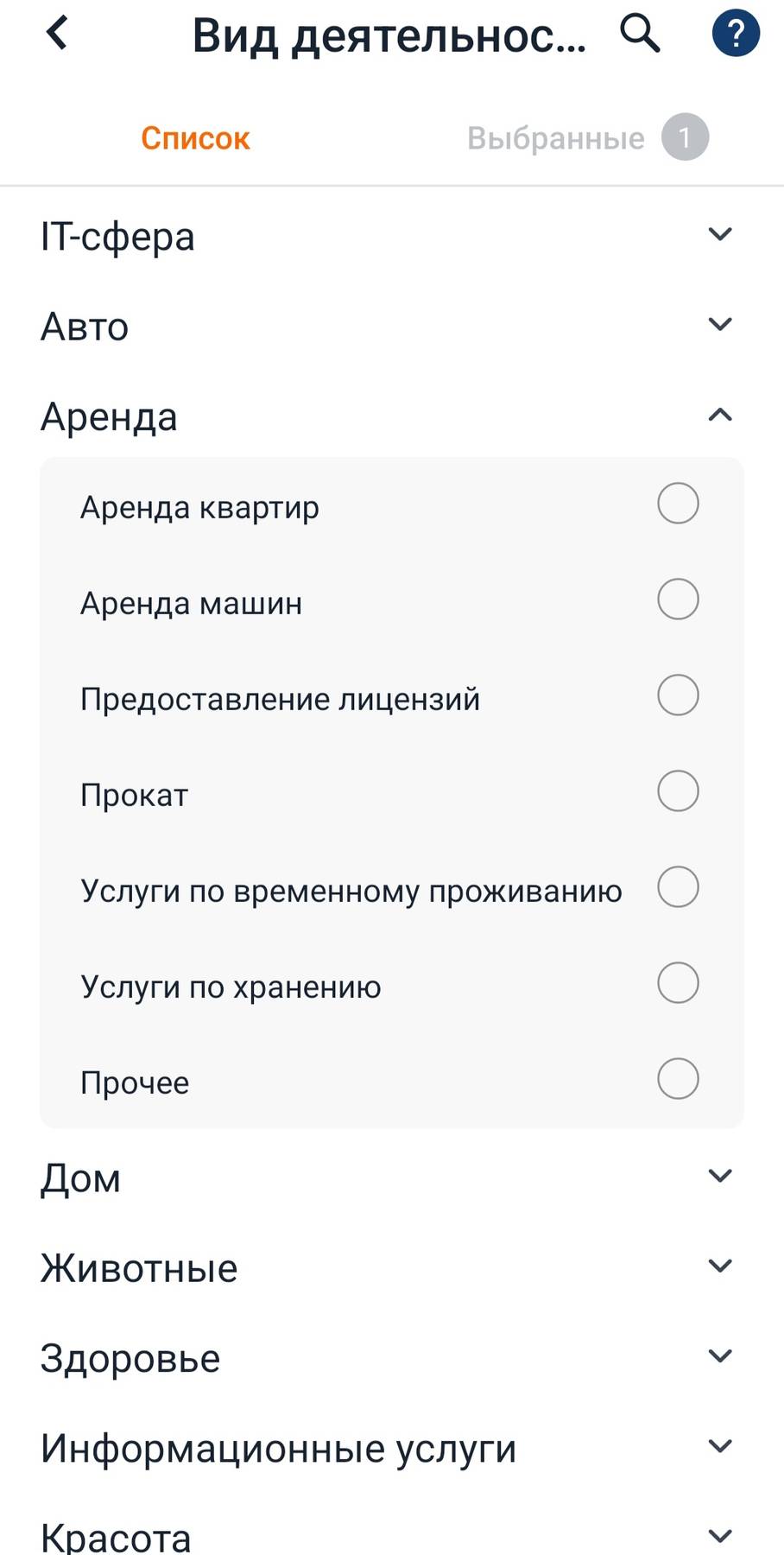Expand Информационные услуги
The image size is (784, 1555).
tap(718, 1446)
